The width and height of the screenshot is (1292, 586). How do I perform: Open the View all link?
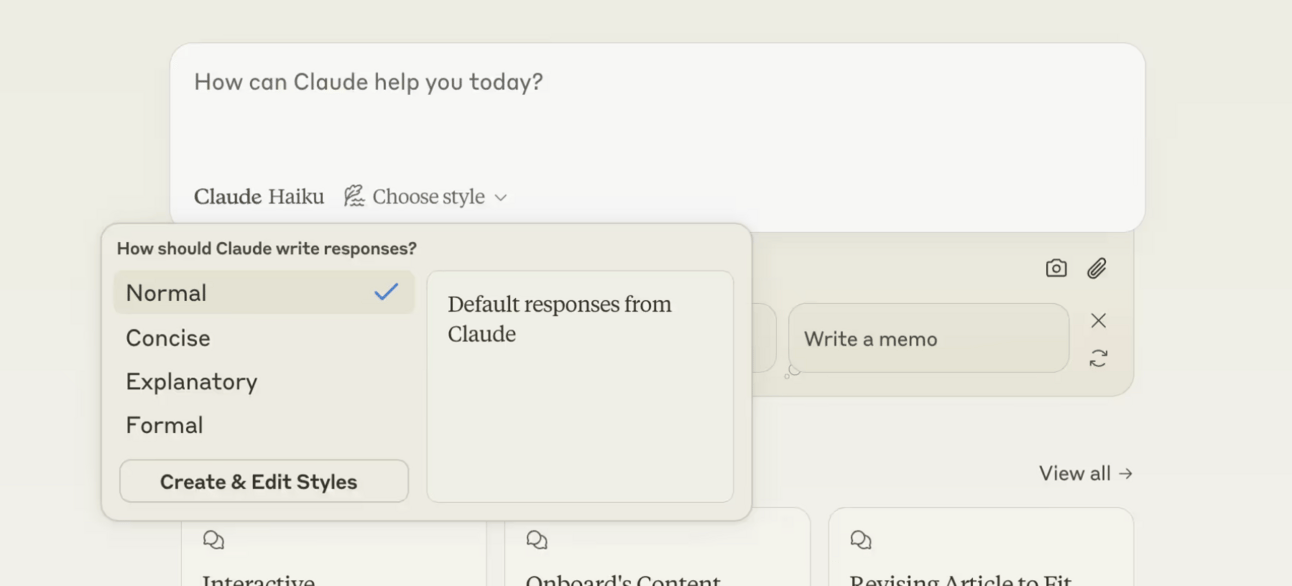[x=1085, y=473]
